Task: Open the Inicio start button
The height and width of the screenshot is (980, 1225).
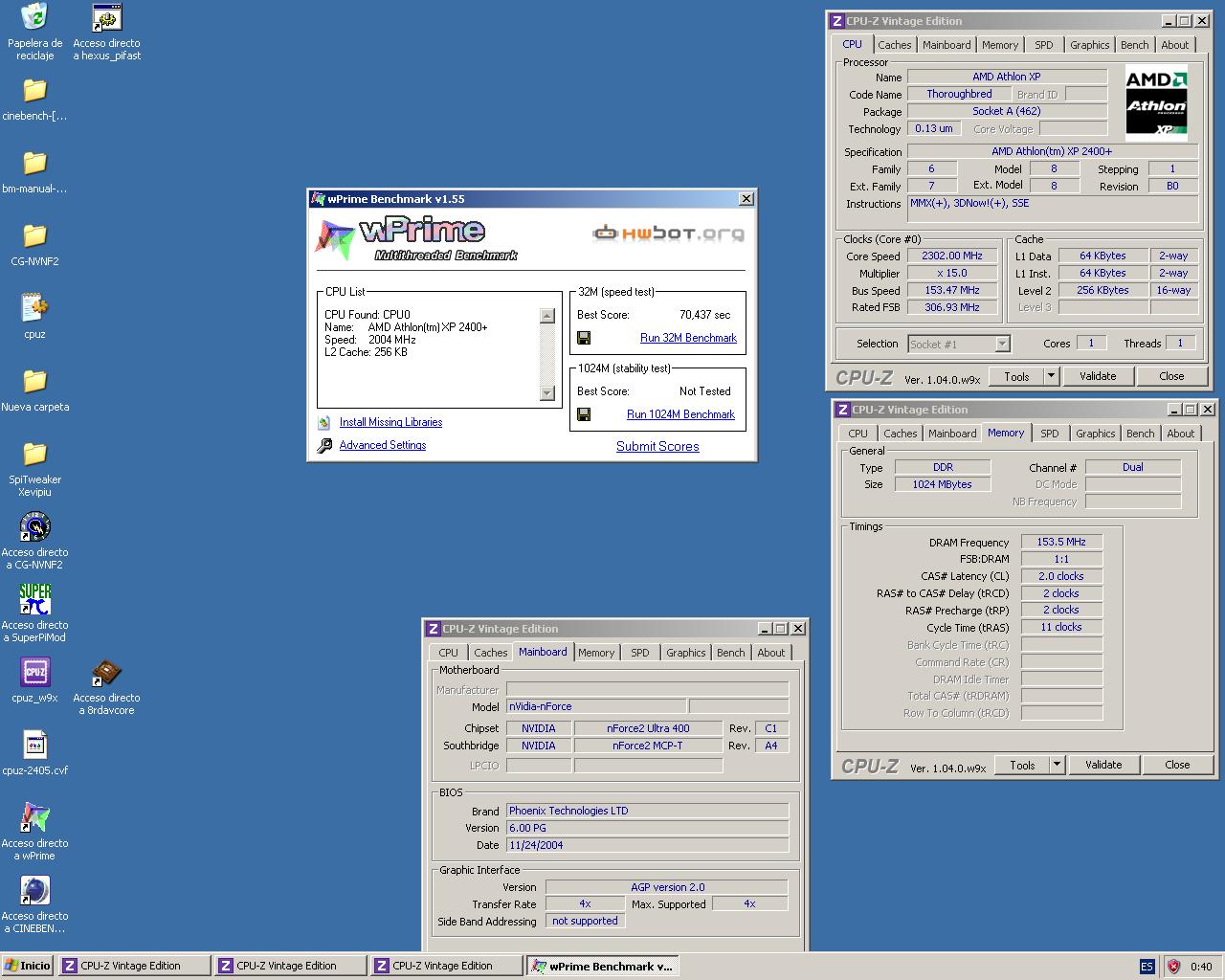Action: point(28,966)
